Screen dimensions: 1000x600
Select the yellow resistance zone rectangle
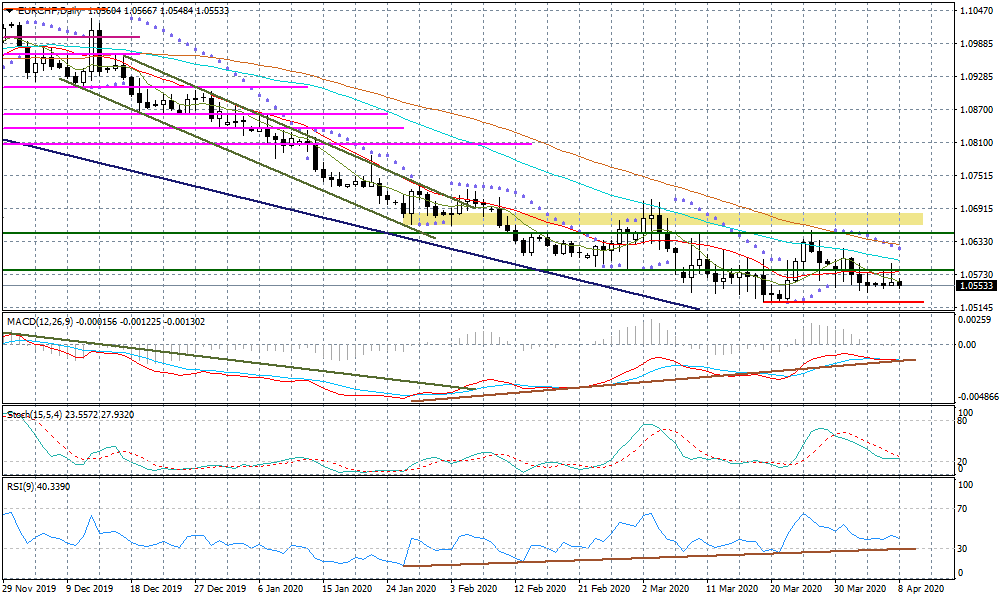point(663,219)
